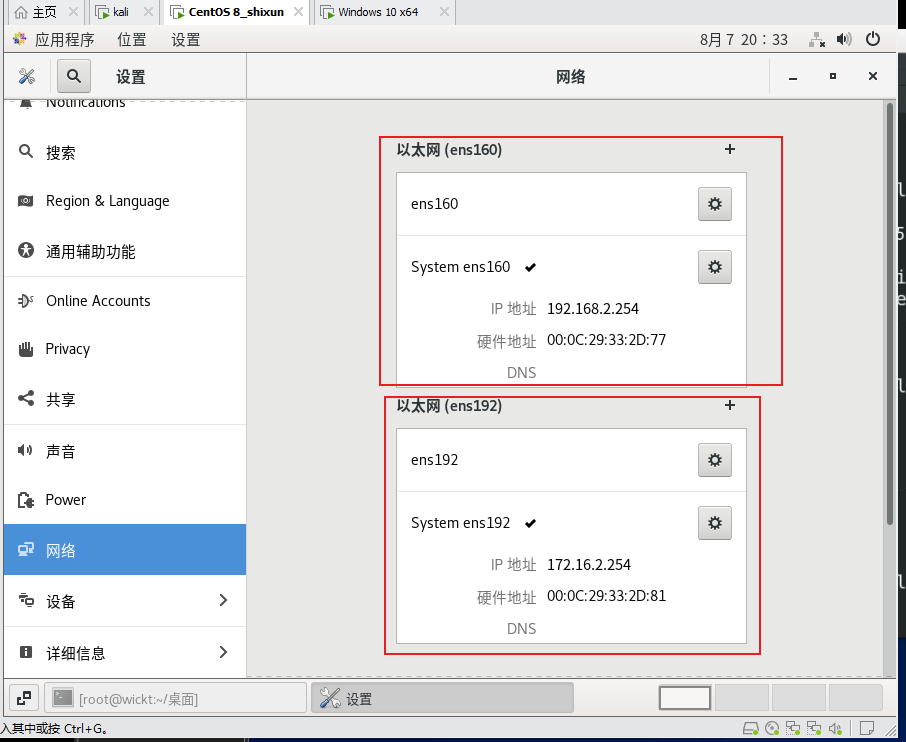
Task: Click the second workspace switcher box
Action: click(742, 698)
